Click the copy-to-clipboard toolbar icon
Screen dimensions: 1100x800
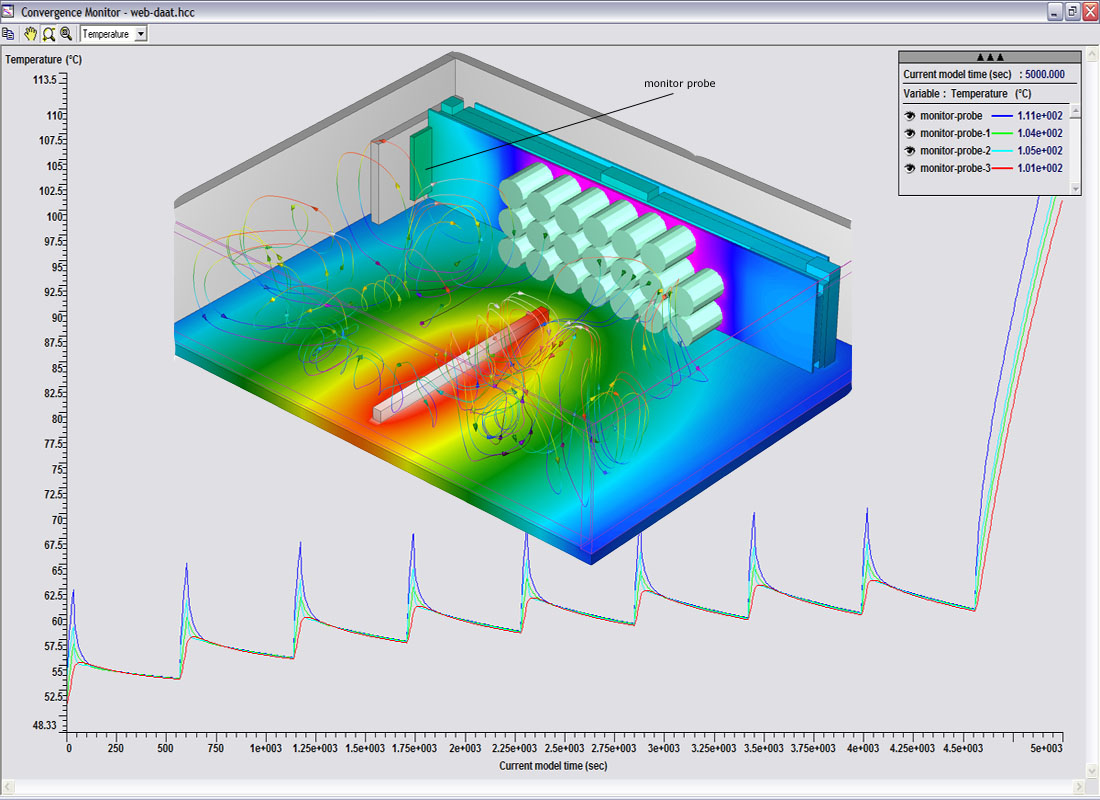pyautogui.click(x=9, y=33)
